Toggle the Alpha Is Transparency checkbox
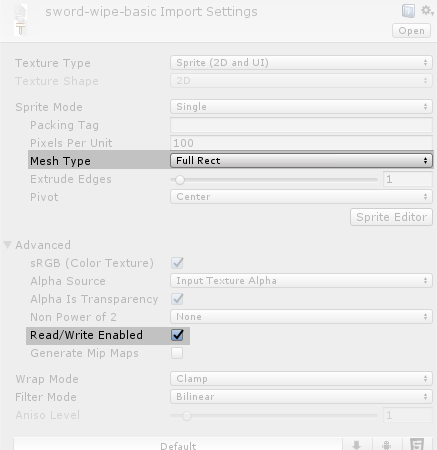The width and height of the screenshot is (437, 450). pos(177,299)
